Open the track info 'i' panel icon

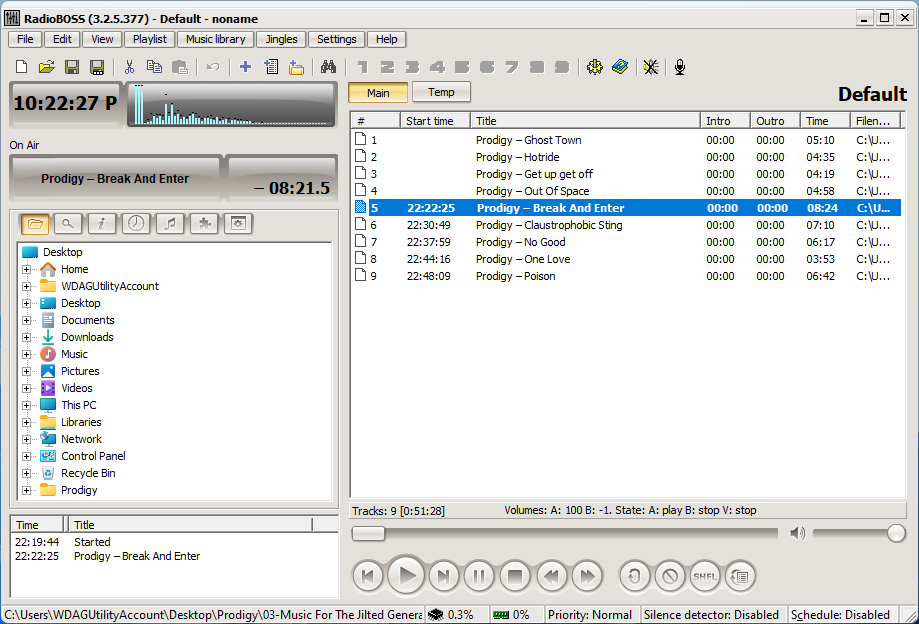(102, 223)
